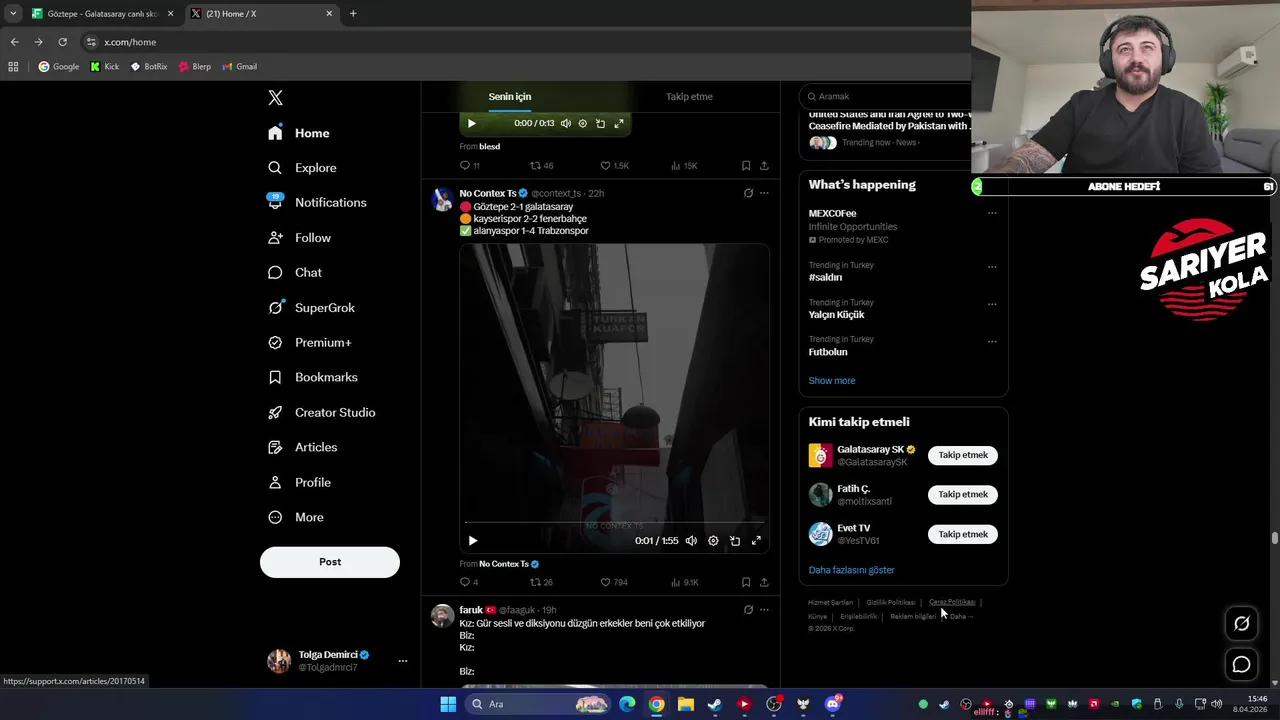Share the blesd video post
The width and height of the screenshot is (1280, 720).
pos(764,166)
